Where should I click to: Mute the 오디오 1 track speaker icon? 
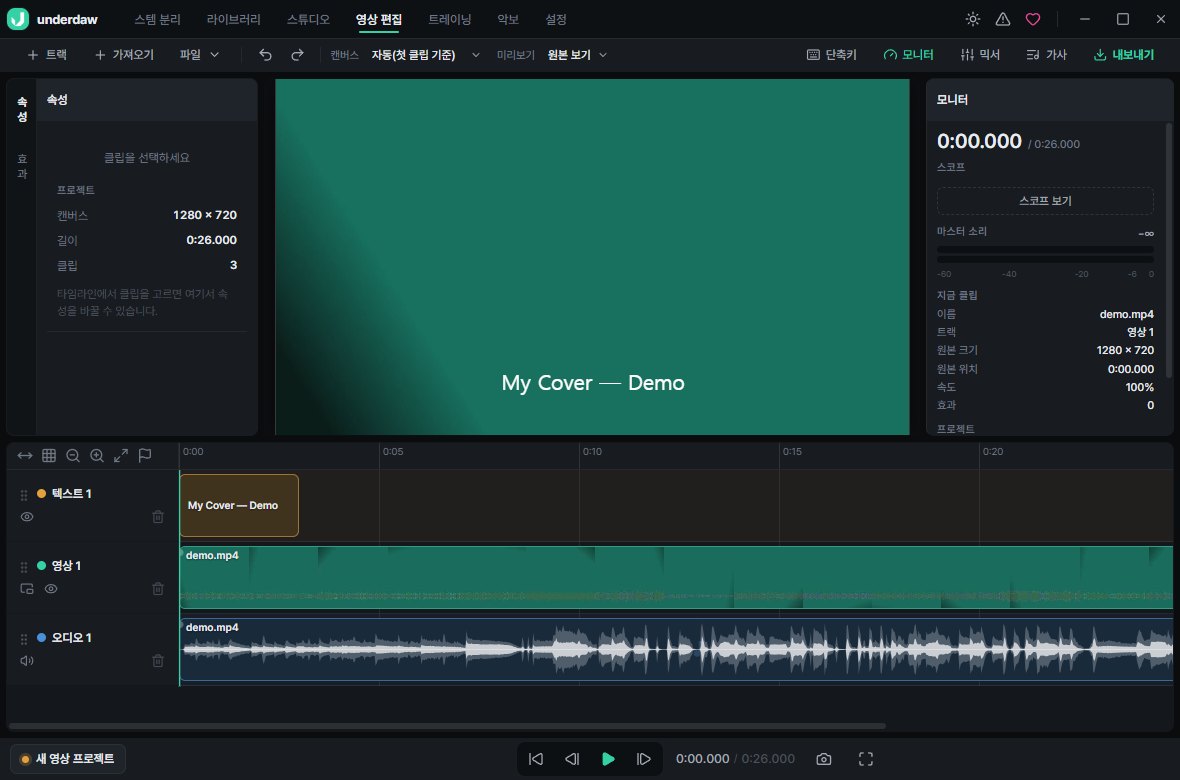27,661
